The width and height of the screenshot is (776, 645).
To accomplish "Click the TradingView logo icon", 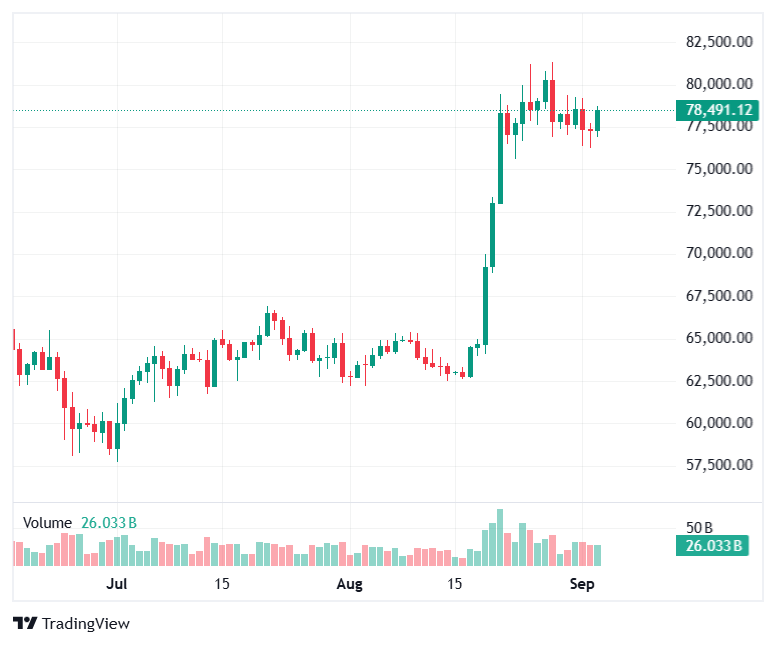I will [x=25, y=623].
